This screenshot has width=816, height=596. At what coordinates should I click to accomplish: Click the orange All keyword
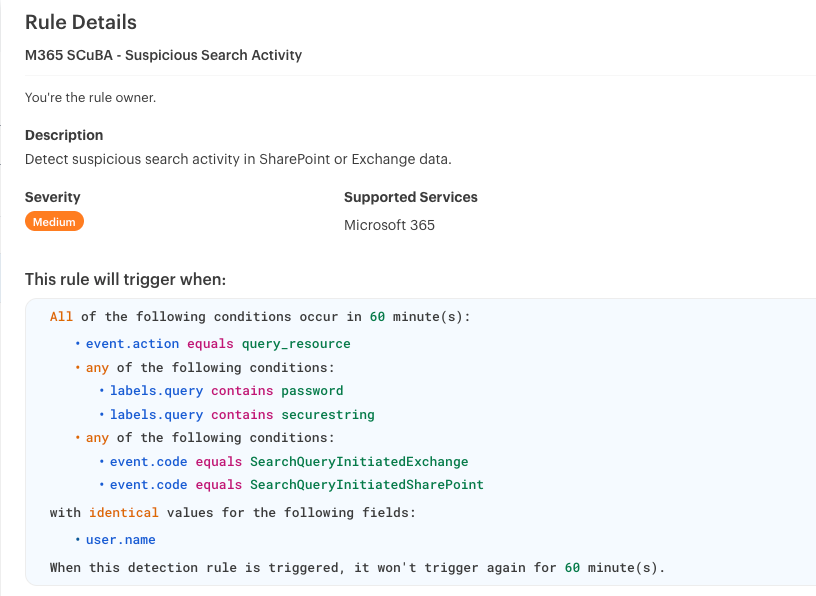click(x=61, y=317)
